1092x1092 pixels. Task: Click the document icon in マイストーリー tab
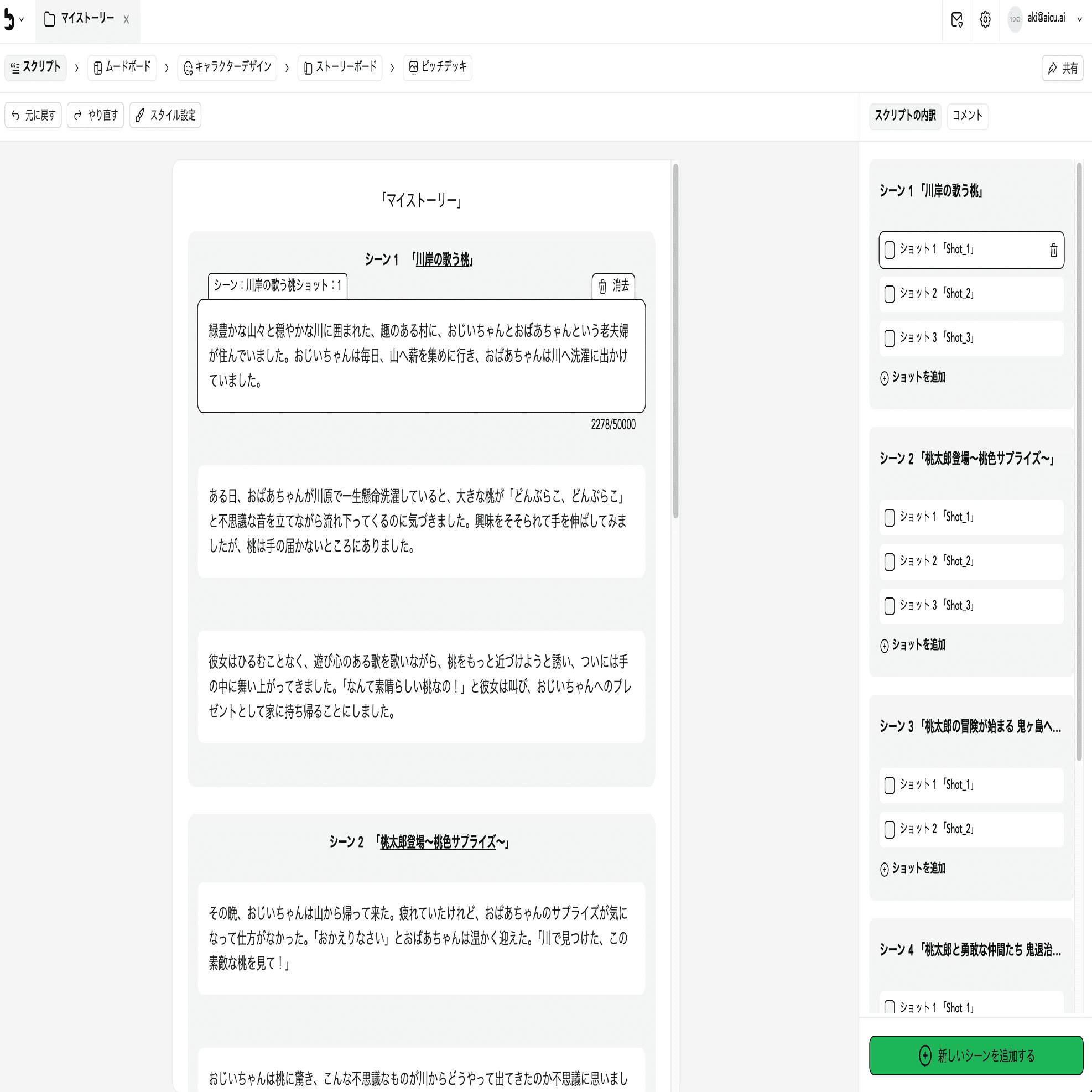coord(50,19)
